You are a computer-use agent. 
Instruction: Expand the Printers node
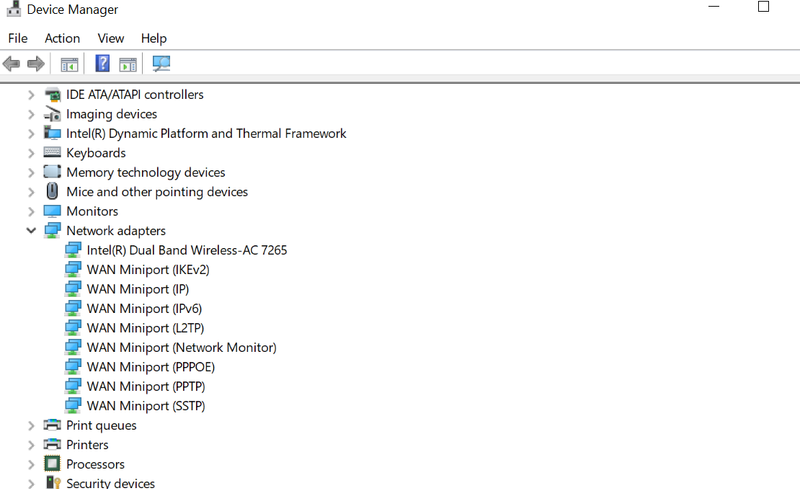coord(31,445)
